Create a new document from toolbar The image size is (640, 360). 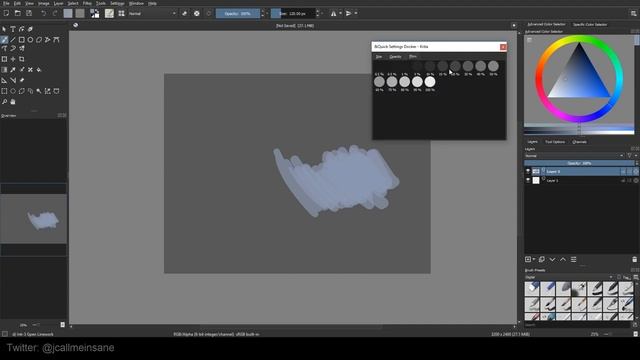click(6, 13)
